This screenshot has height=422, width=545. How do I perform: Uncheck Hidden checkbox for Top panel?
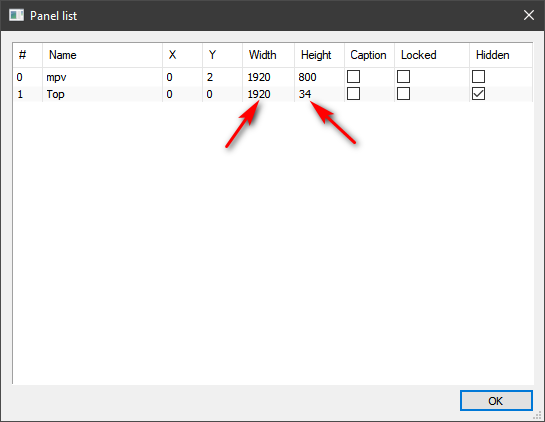tap(478, 94)
